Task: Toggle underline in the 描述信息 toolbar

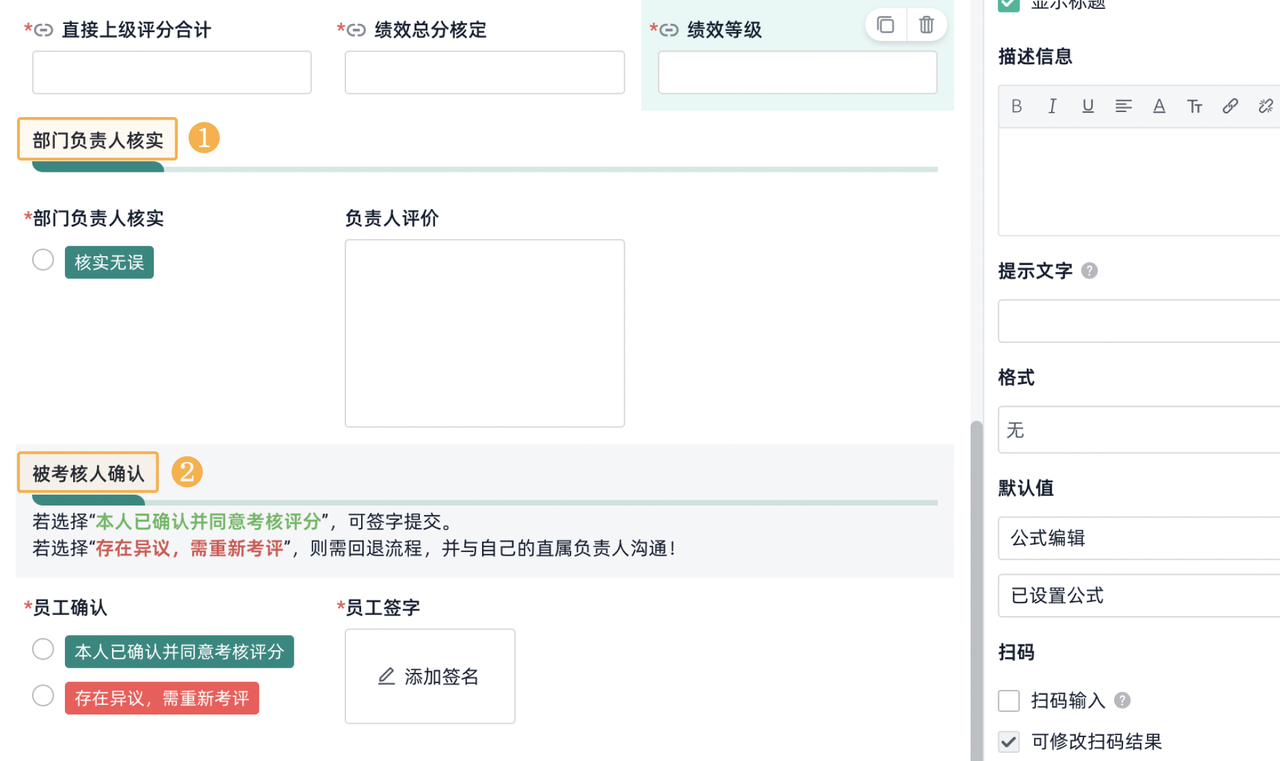Action: pyautogui.click(x=1088, y=106)
